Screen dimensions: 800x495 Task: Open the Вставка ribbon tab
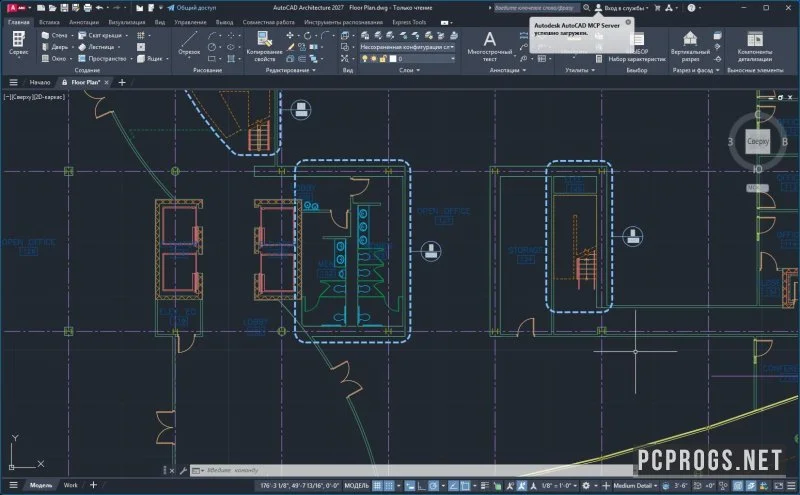tap(49, 22)
